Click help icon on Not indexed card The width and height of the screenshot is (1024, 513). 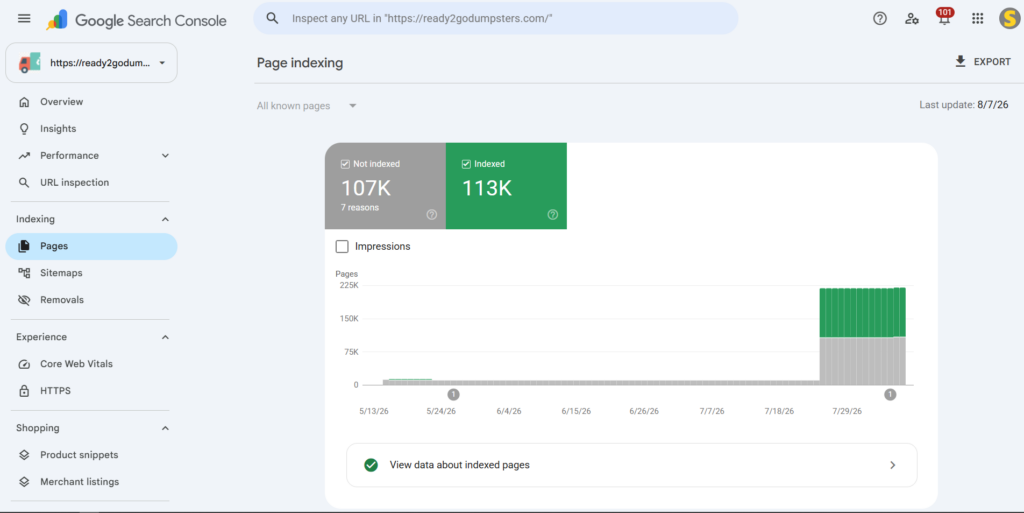tap(432, 215)
